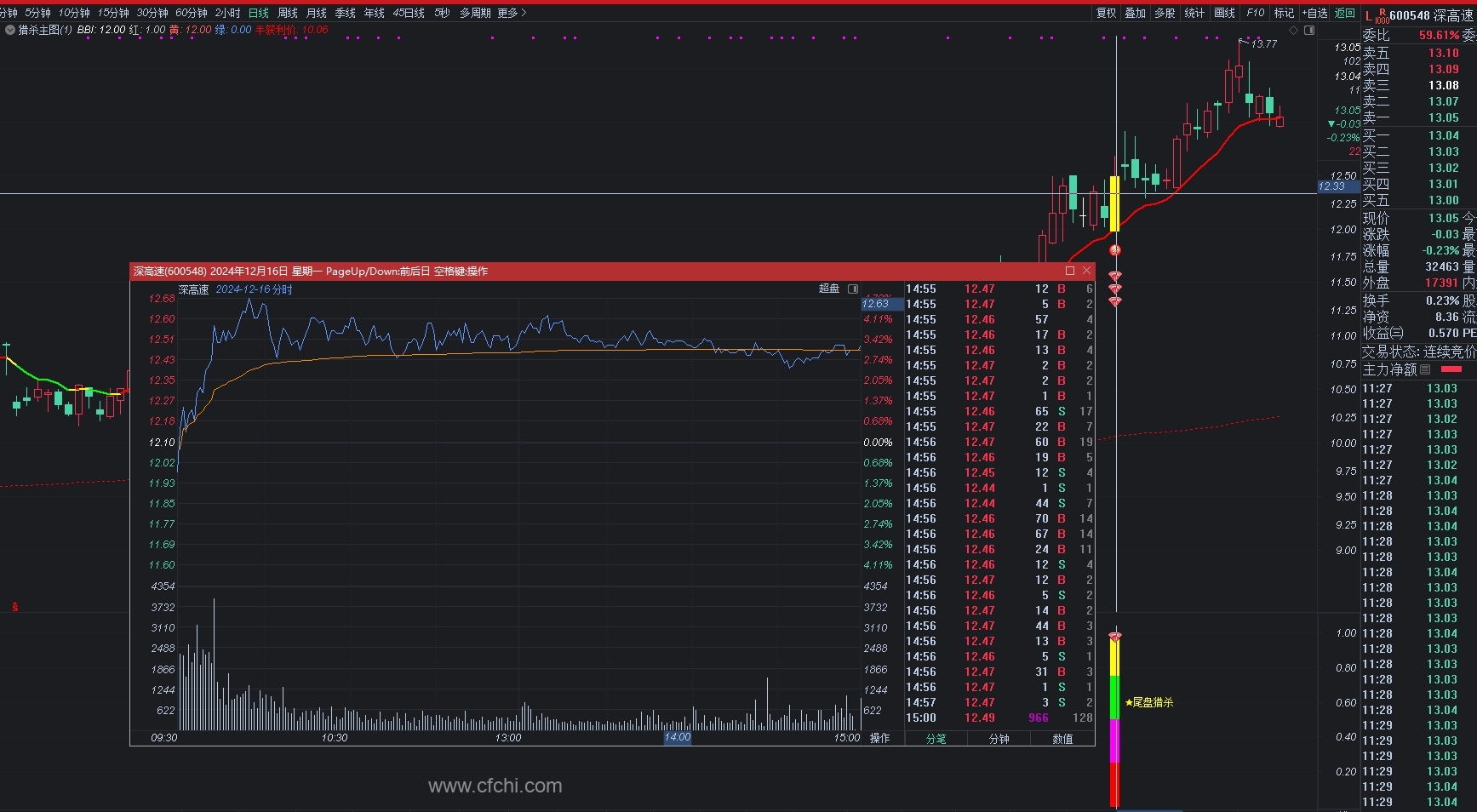This screenshot has height=812, width=1477.
Task: Select the 45日线 period tab
Action: [409, 13]
